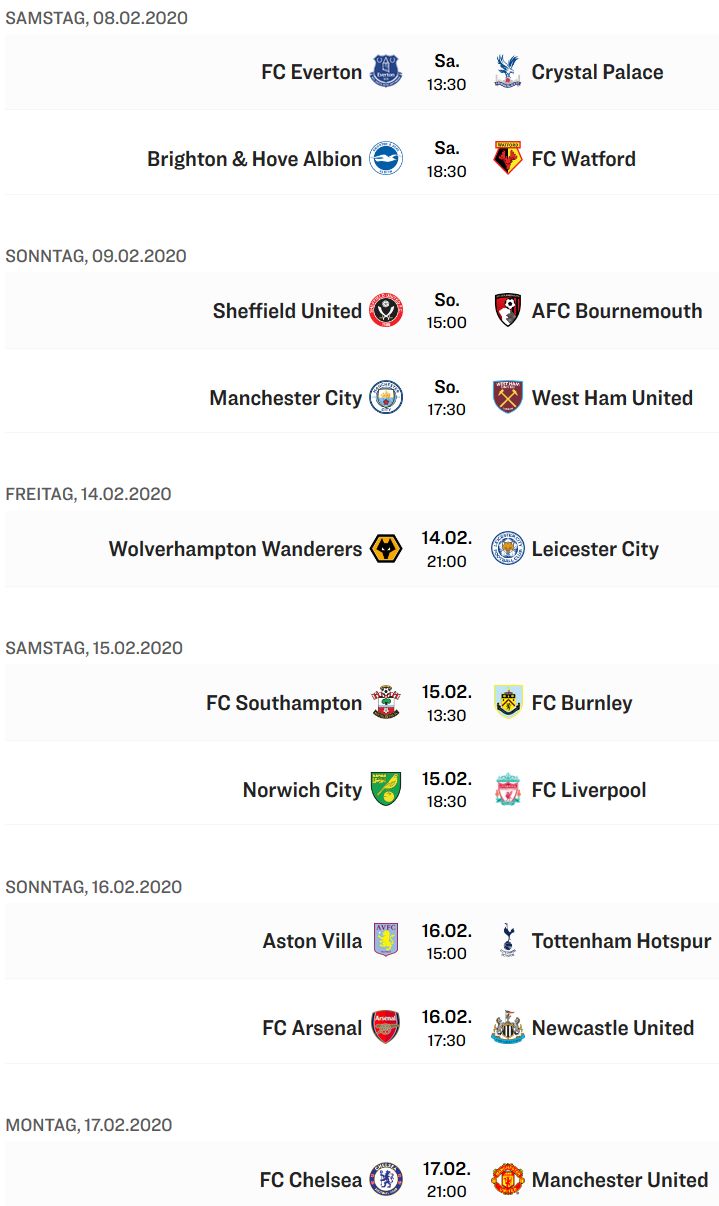
Task: Select the FC Liverpool badge
Action: coord(508,789)
